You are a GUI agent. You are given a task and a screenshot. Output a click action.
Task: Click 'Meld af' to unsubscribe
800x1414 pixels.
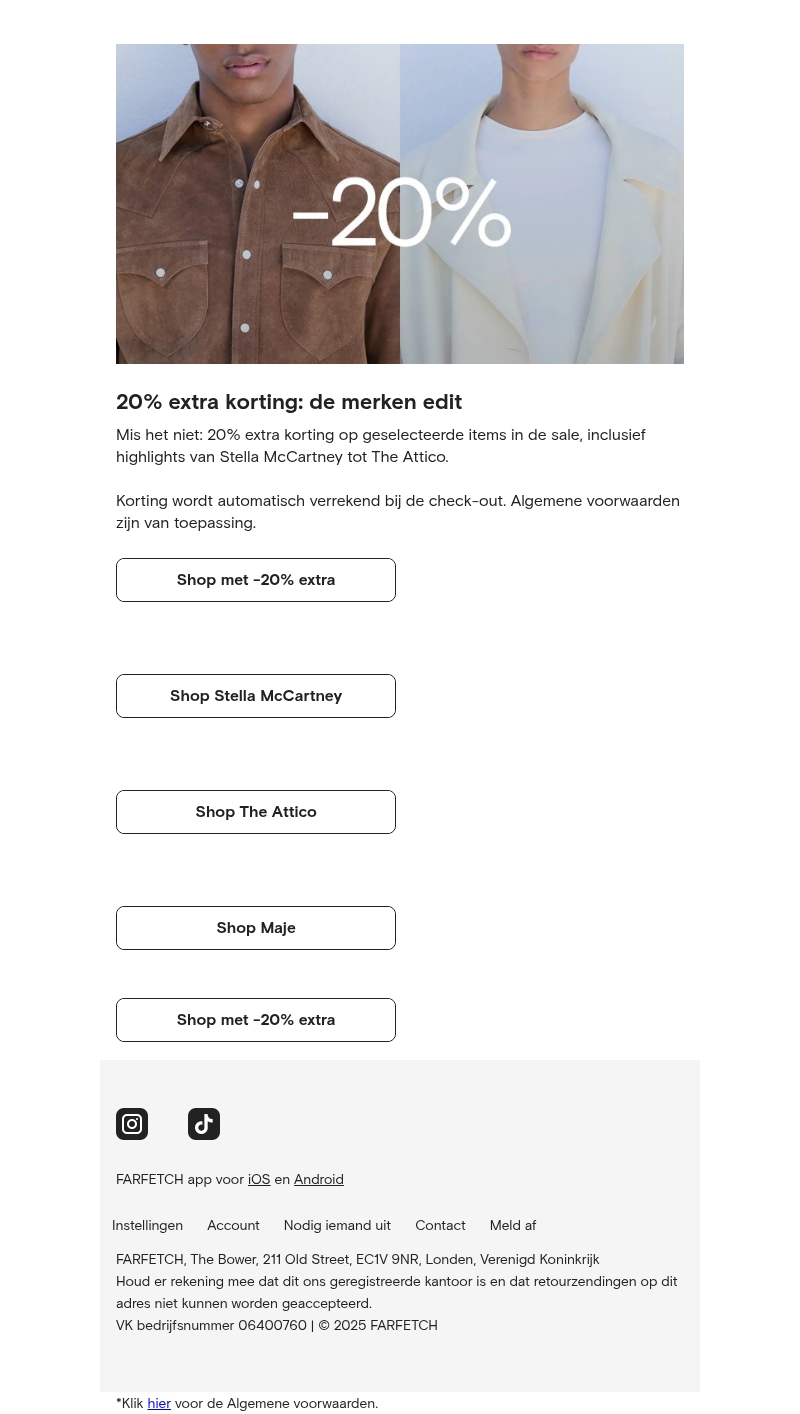512,1226
